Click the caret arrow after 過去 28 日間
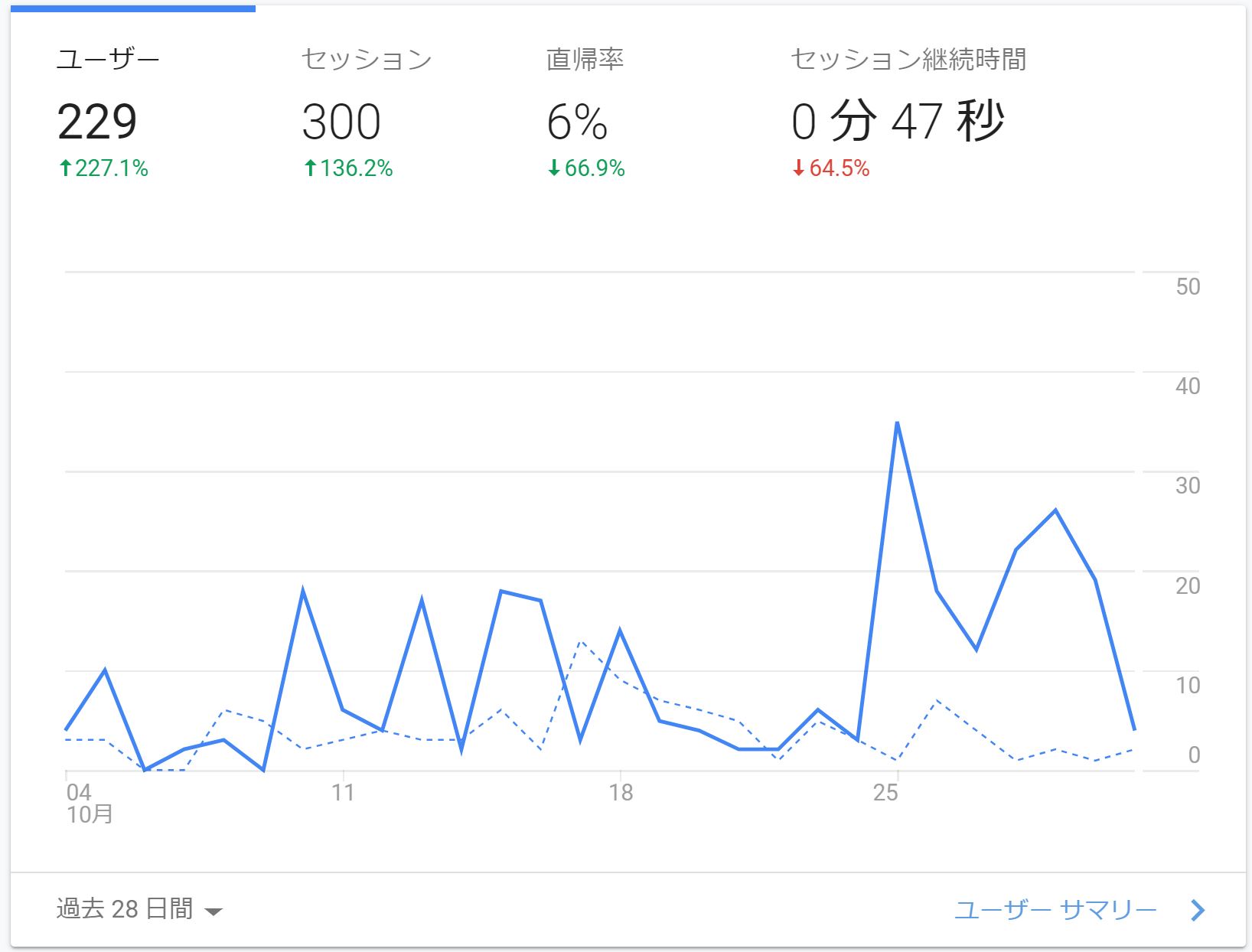 pos(214,911)
